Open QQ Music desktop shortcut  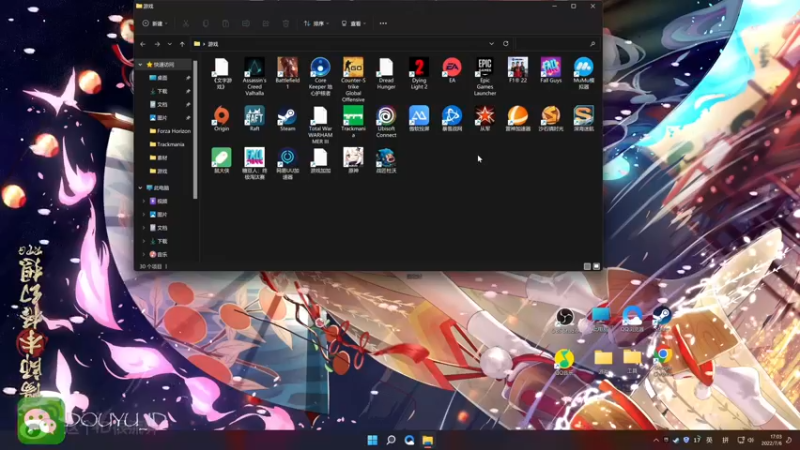click(x=564, y=362)
